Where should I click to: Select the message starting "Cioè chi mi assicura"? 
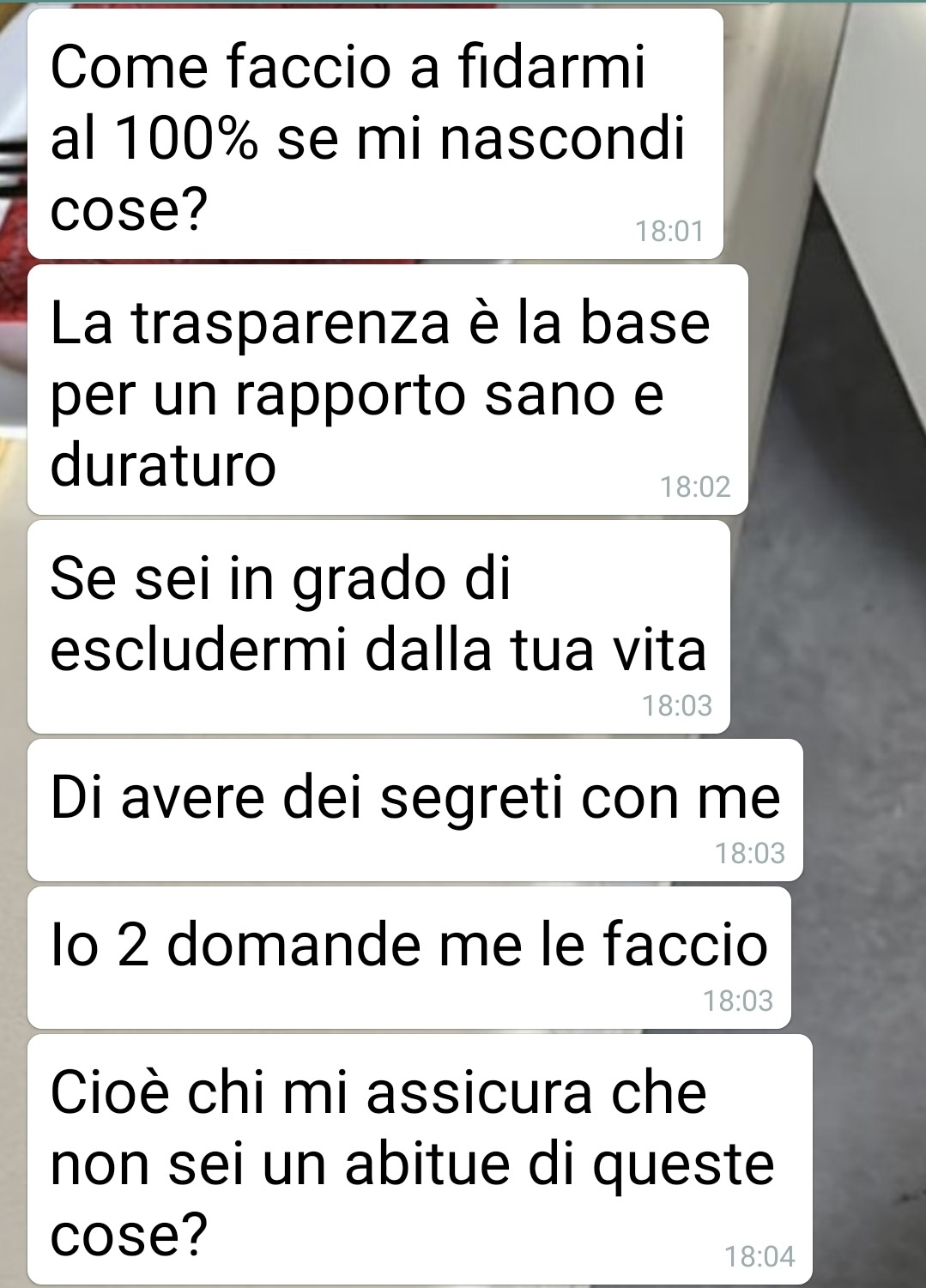point(420,1158)
